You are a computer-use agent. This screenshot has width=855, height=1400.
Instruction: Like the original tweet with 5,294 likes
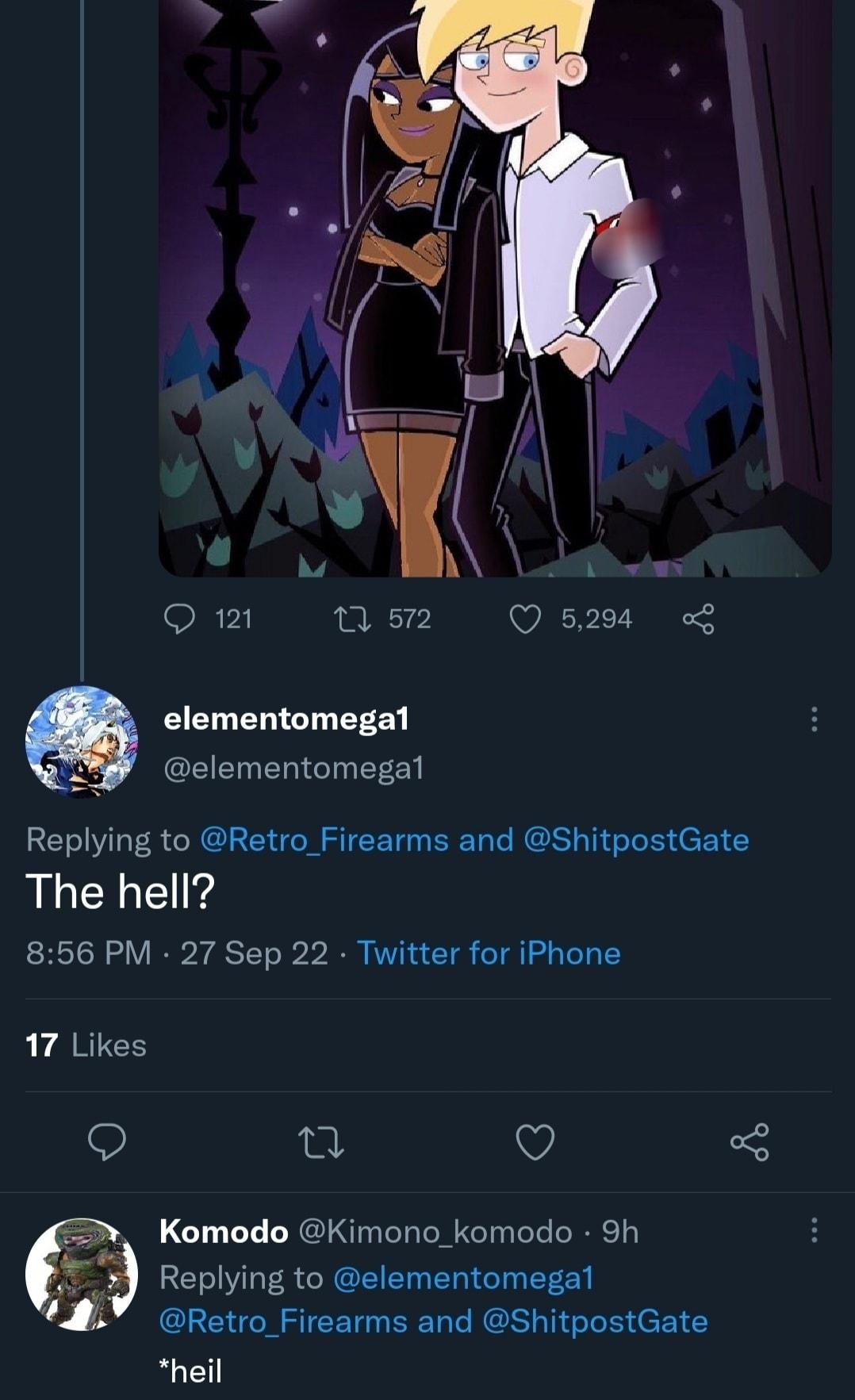524,619
